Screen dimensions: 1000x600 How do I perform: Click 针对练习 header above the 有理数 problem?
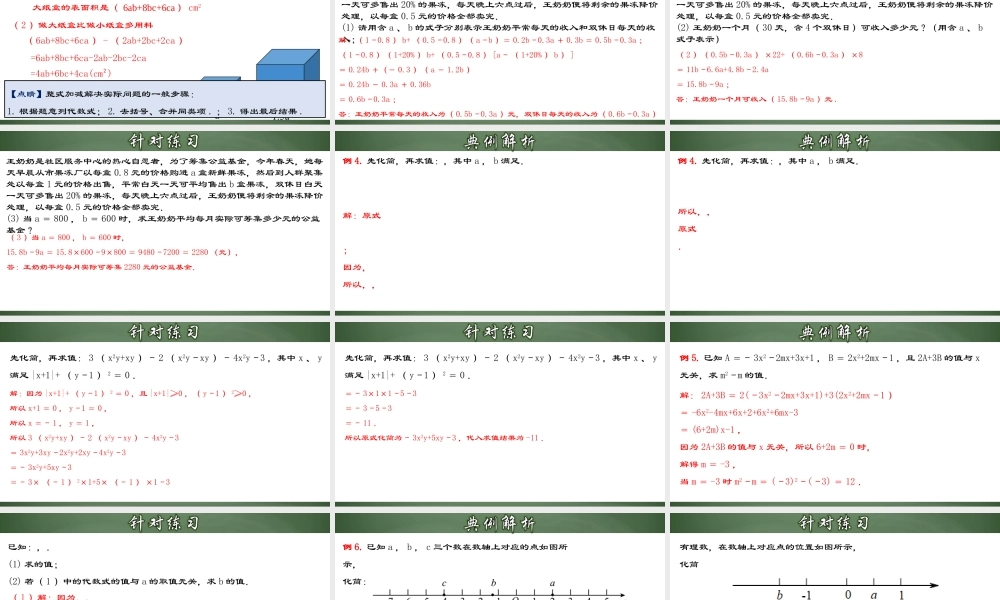[833, 523]
